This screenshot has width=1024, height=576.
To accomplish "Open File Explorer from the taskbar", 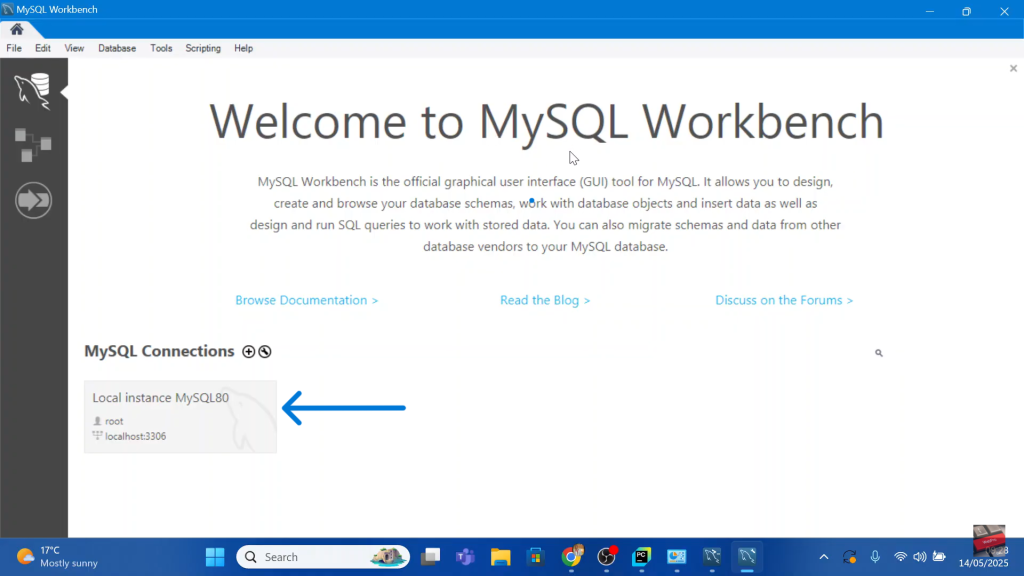I will pos(501,557).
